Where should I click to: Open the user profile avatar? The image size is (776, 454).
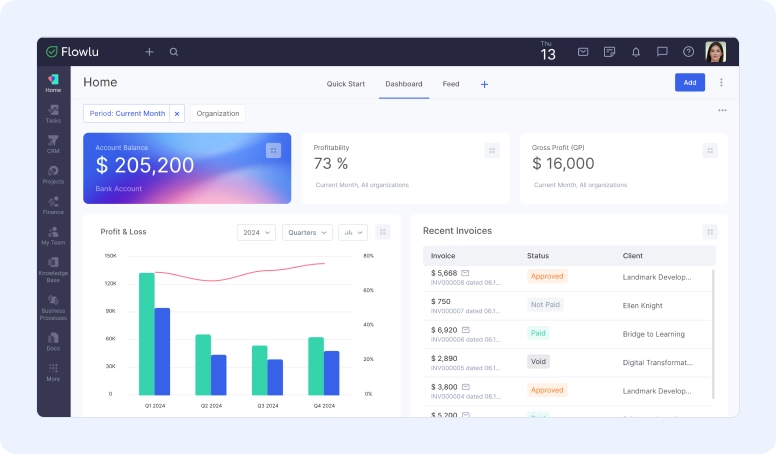(715, 52)
